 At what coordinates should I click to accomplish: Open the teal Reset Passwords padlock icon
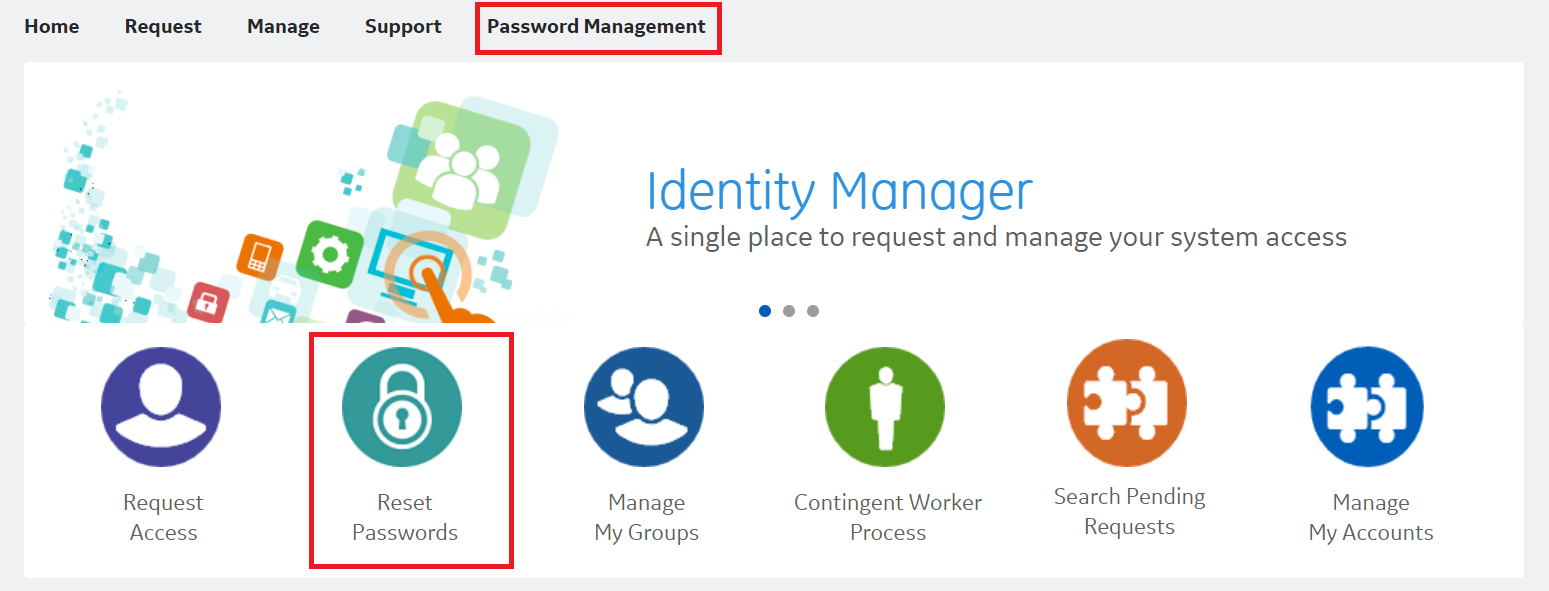pyautogui.click(x=402, y=407)
